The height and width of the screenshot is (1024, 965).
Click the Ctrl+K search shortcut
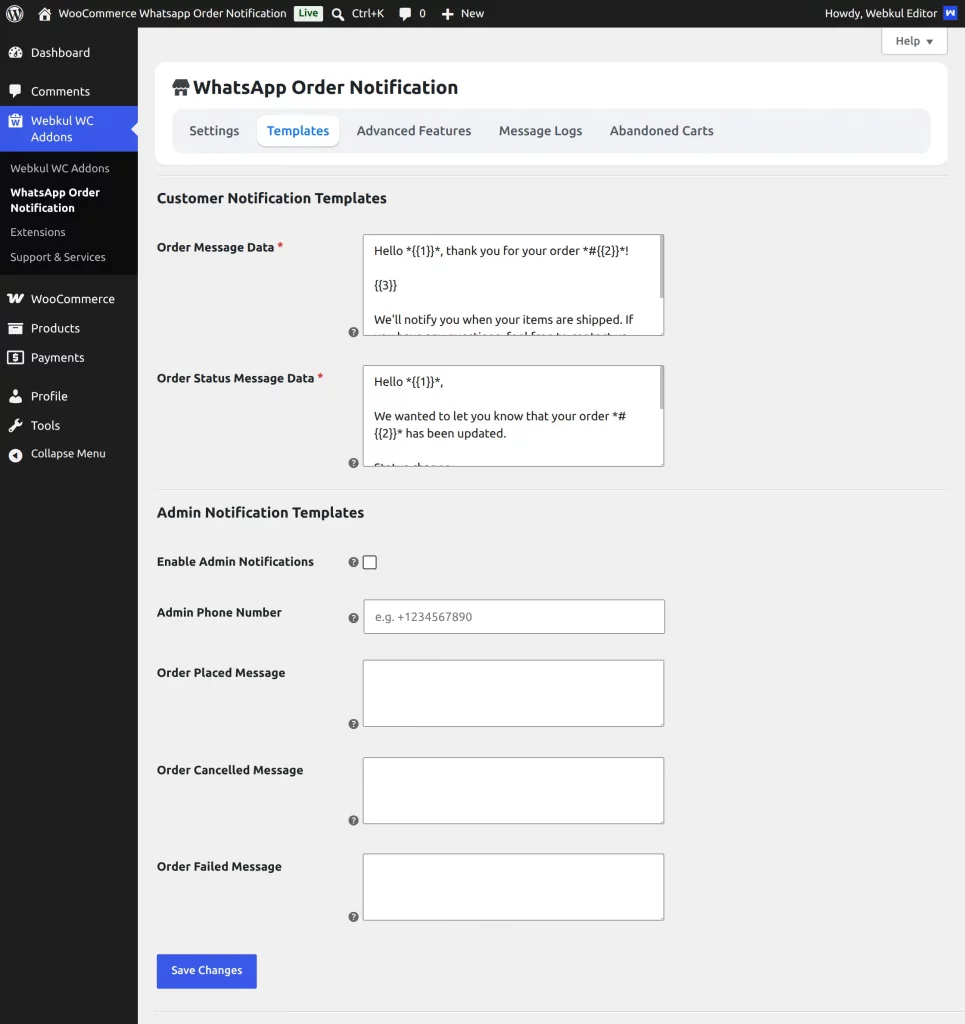(368, 13)
